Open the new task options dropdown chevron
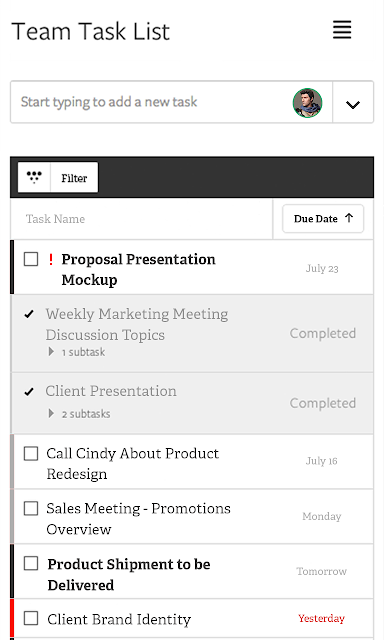Screen dimensions: 384x640 (353, 104)
